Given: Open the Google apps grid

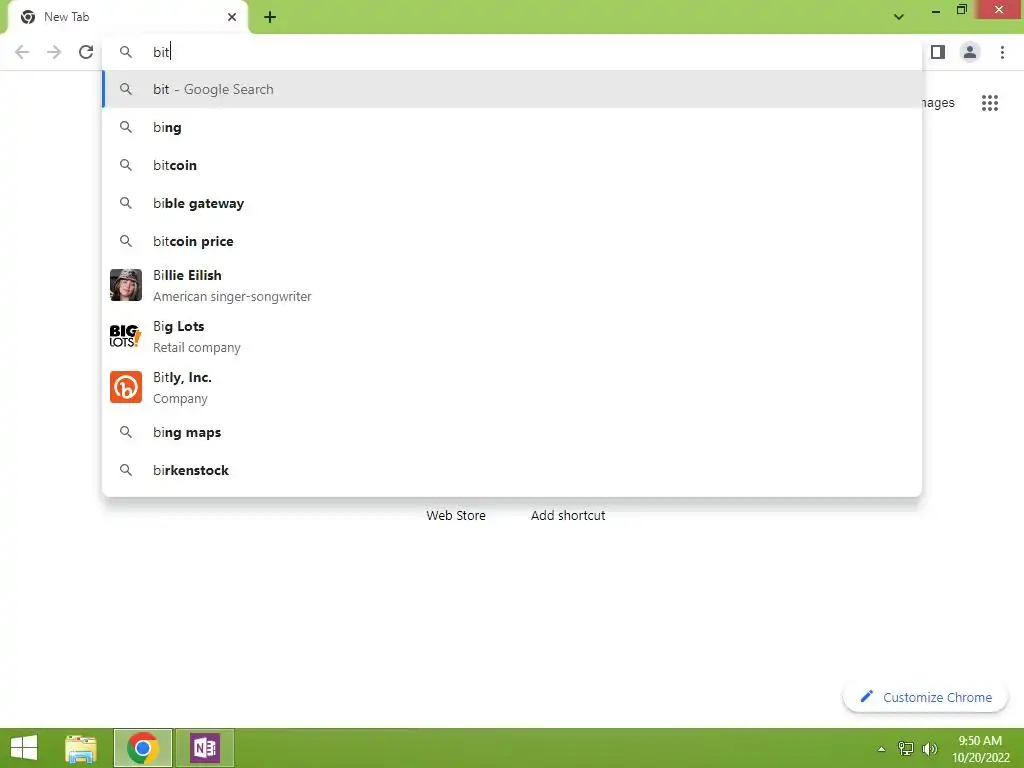Looking at the screenshot, I should click(990, 103).
